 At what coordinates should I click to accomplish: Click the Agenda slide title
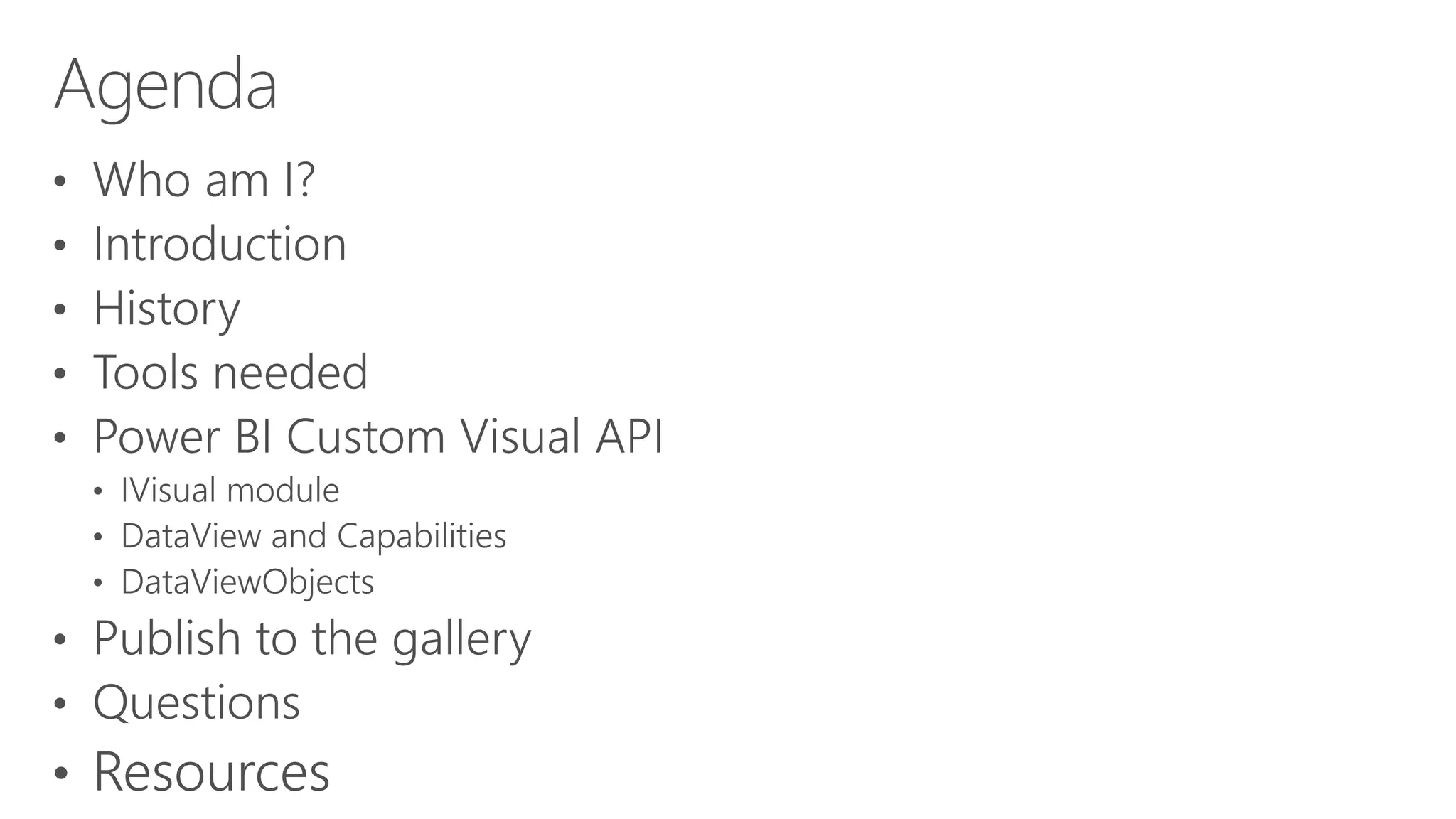click(166, 87)
